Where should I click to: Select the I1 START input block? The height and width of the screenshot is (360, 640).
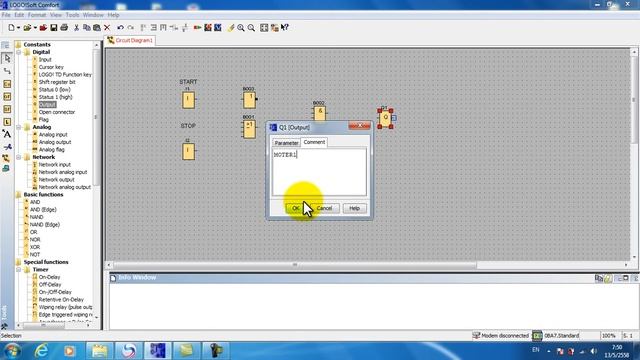pyautogui.click(x=188, y=100)
